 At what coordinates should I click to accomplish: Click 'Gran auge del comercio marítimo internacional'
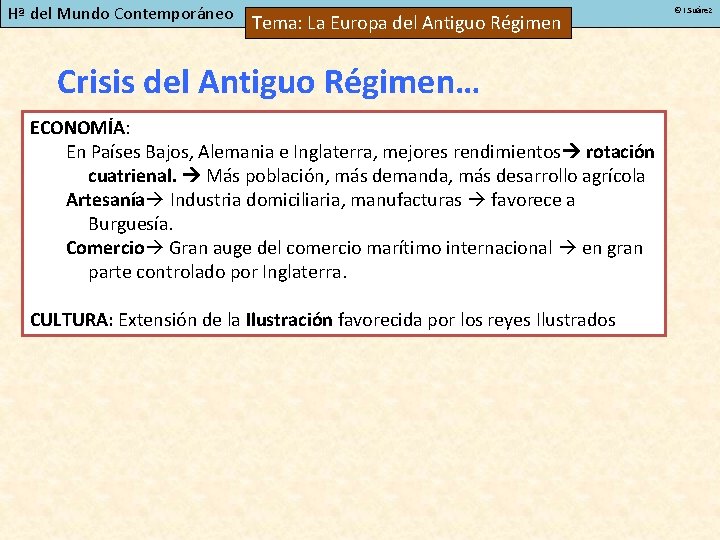360,248
